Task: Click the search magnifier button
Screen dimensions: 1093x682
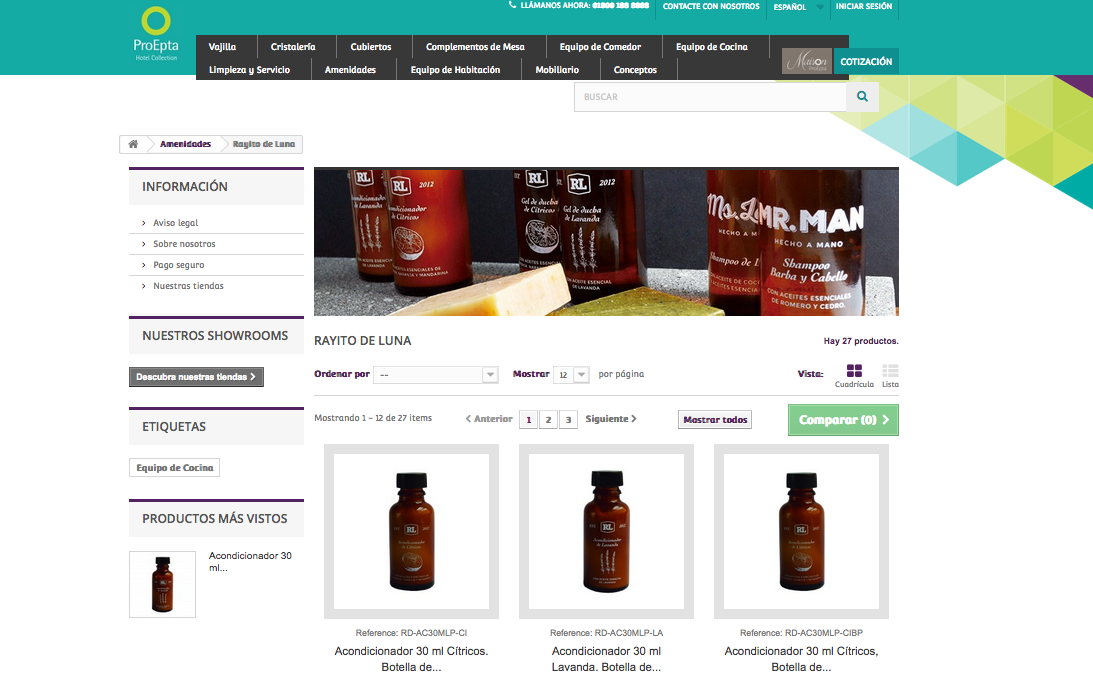Action: pyautogui.click(x=862, y=97)
